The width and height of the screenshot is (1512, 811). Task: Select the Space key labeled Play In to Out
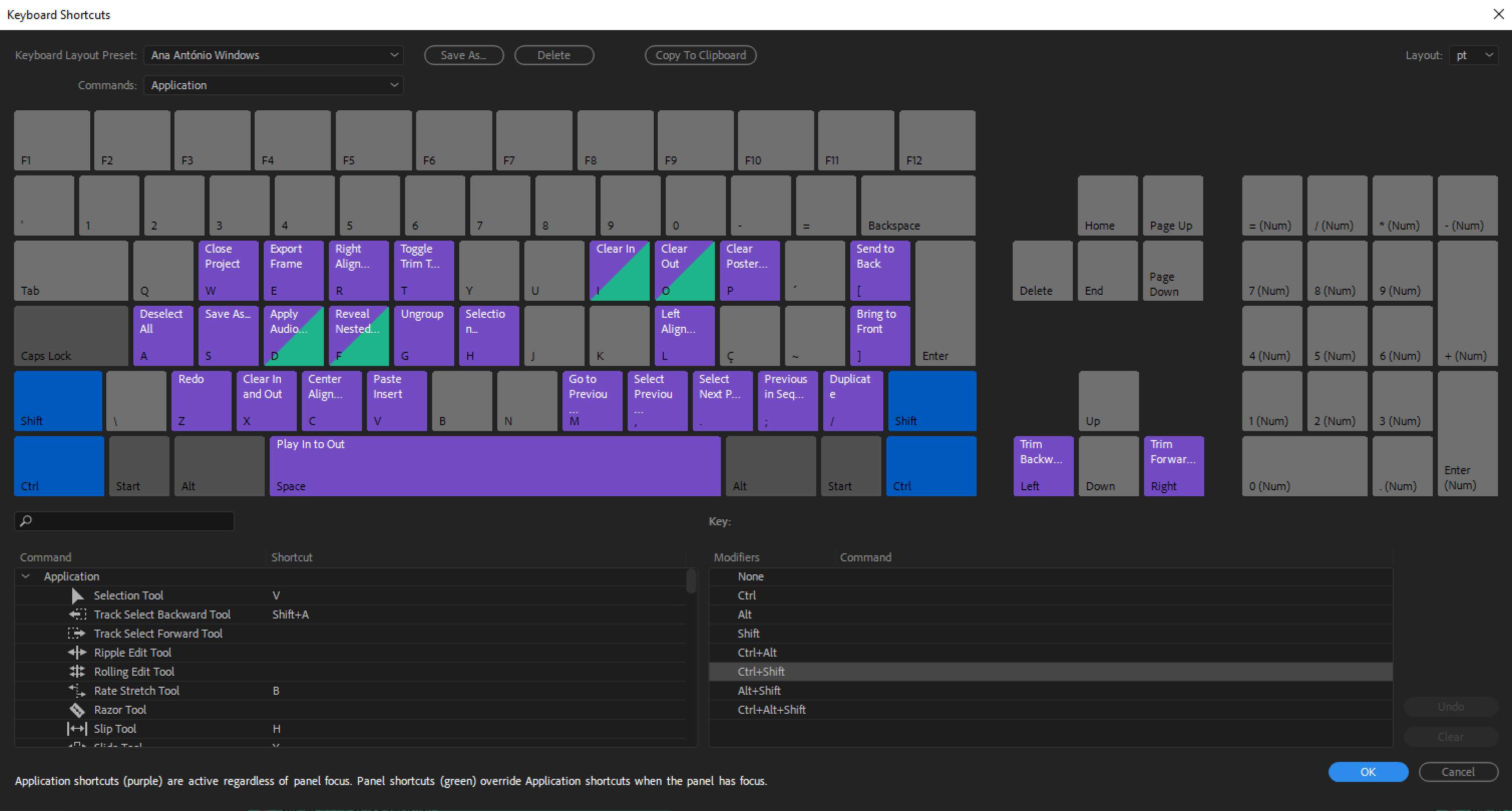click(495, 466)
